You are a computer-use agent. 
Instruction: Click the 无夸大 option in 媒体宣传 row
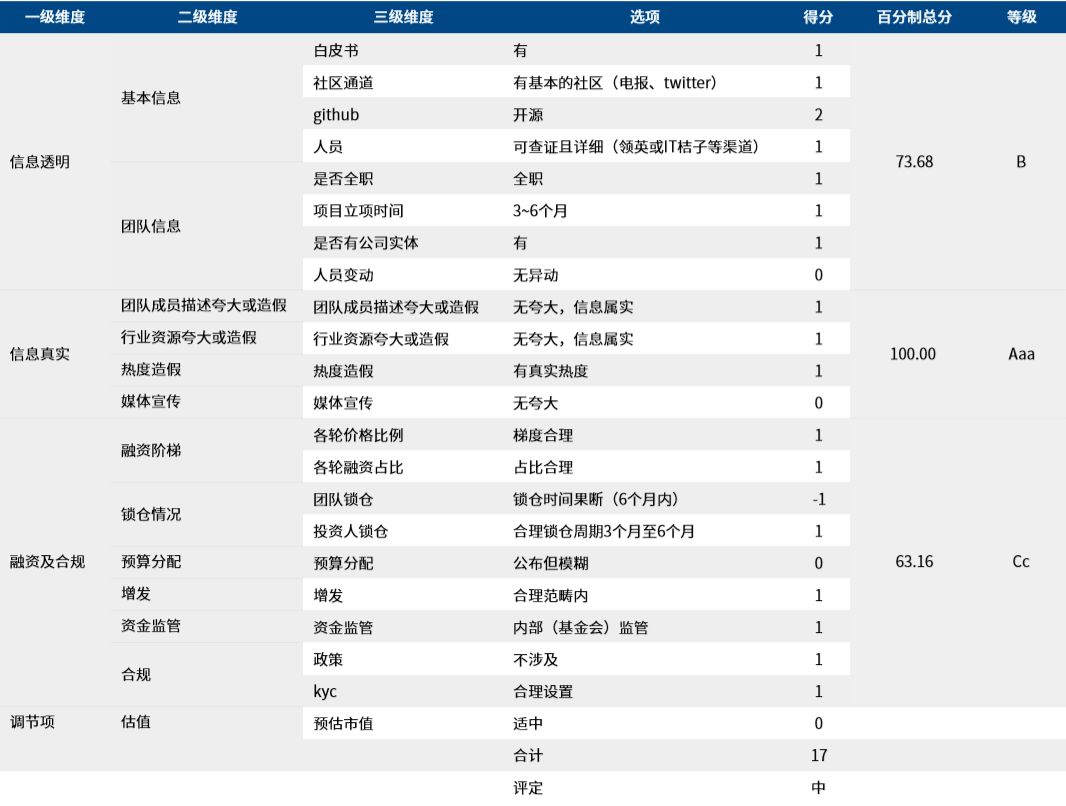(x=536, y=404)
